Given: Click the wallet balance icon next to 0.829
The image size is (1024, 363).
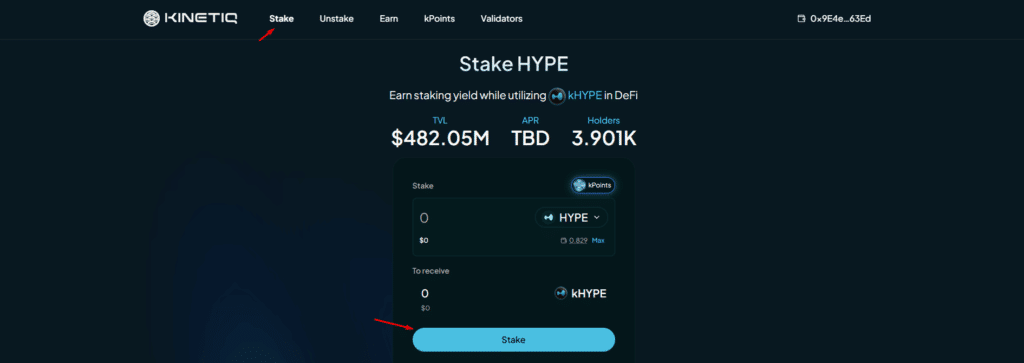Looking at the screenshot, I should 564,240.
